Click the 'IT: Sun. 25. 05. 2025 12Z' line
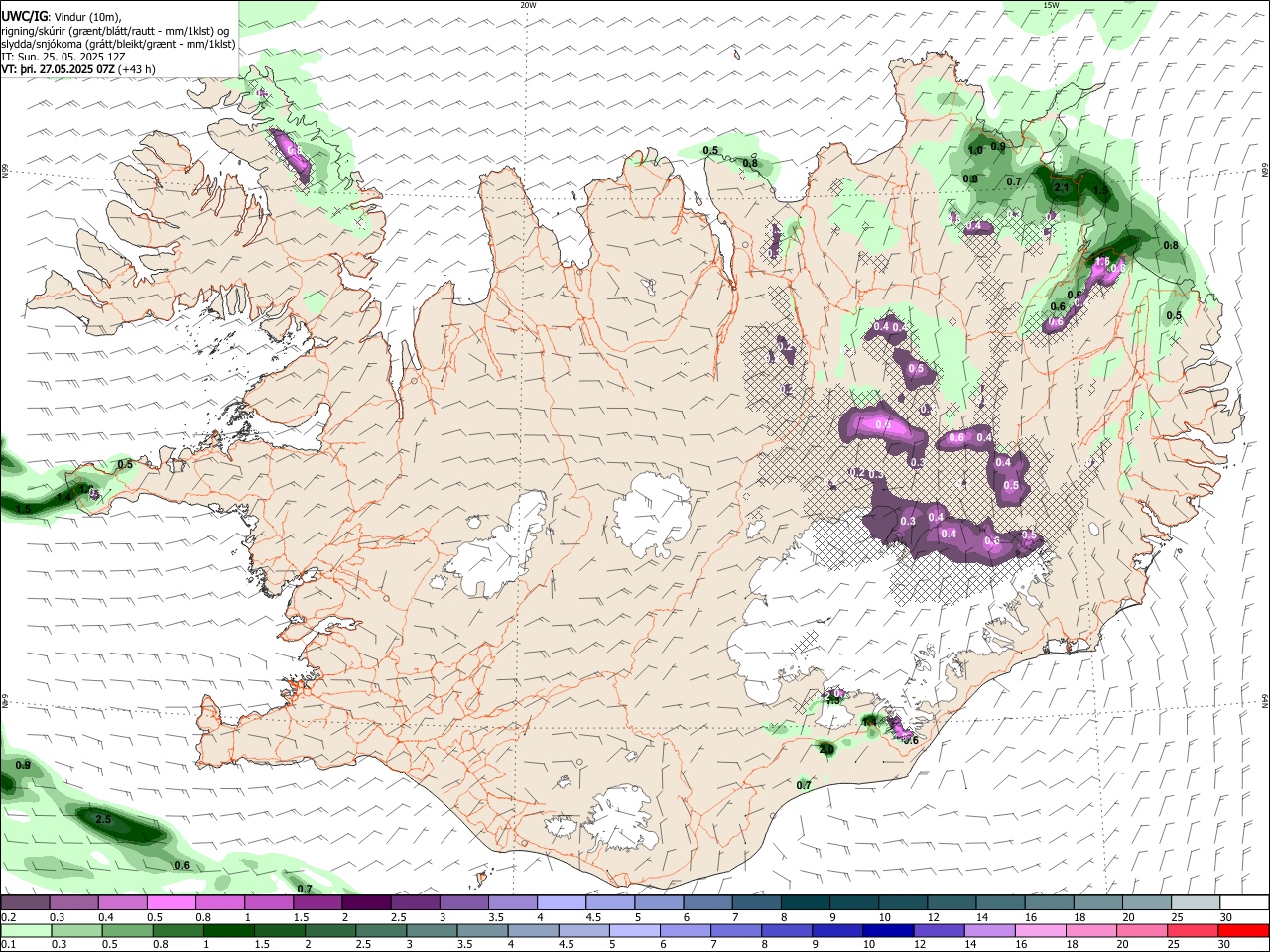Screen dimensions: 1270x952 (63, 57)
